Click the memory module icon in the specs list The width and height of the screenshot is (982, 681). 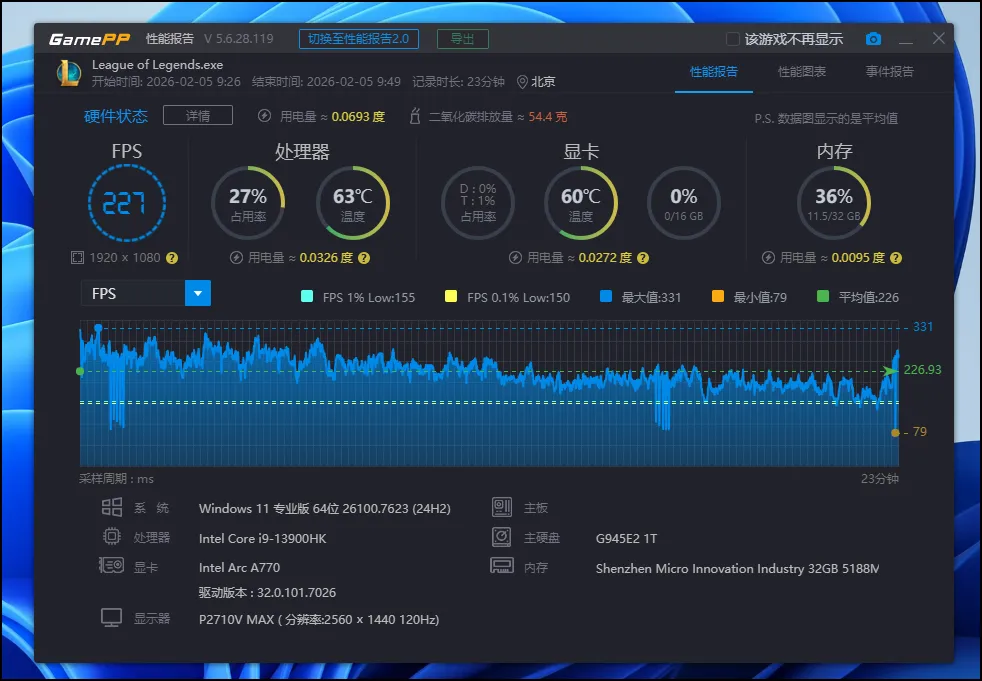(502, 566)
